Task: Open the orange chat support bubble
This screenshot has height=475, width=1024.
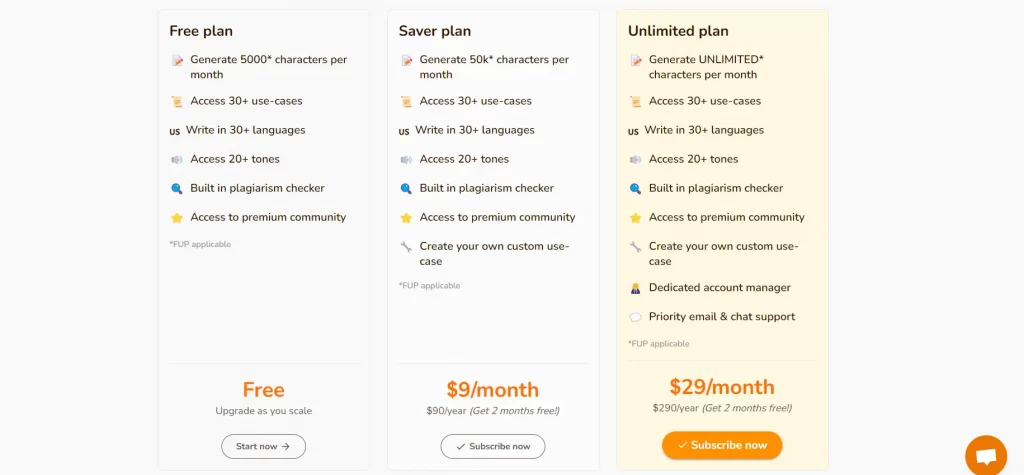Action: tap(985, 455)
